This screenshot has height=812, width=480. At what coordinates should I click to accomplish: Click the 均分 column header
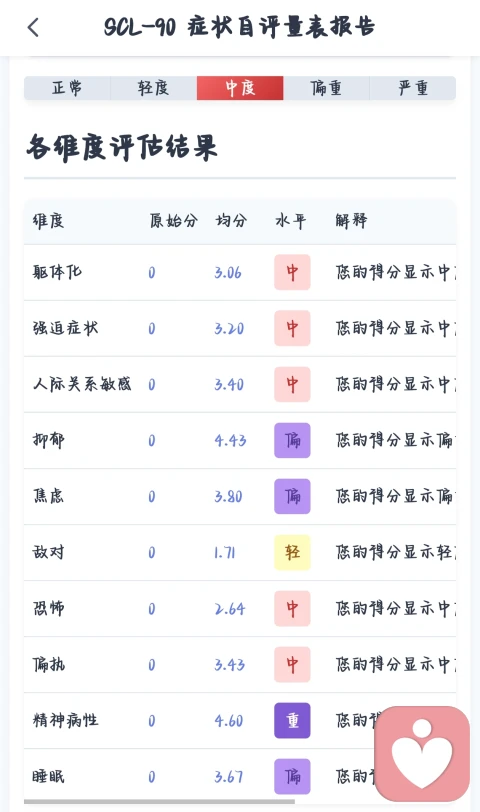point(231,221)
